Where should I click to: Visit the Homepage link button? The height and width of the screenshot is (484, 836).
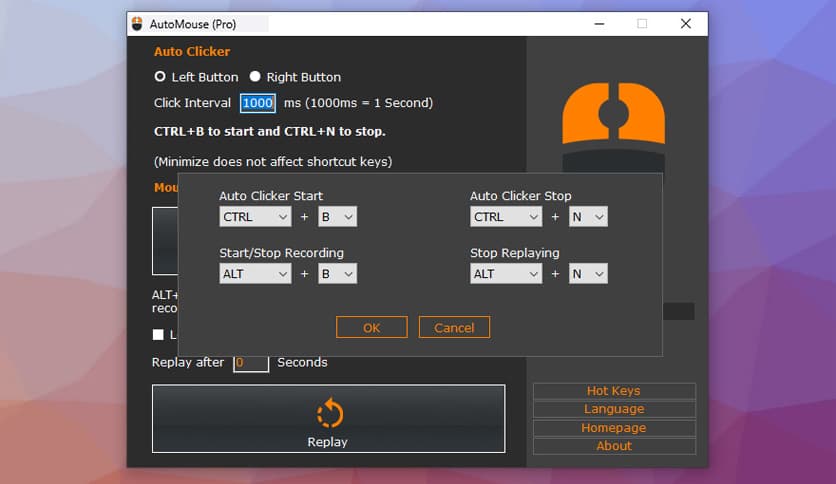pos(614,428)
